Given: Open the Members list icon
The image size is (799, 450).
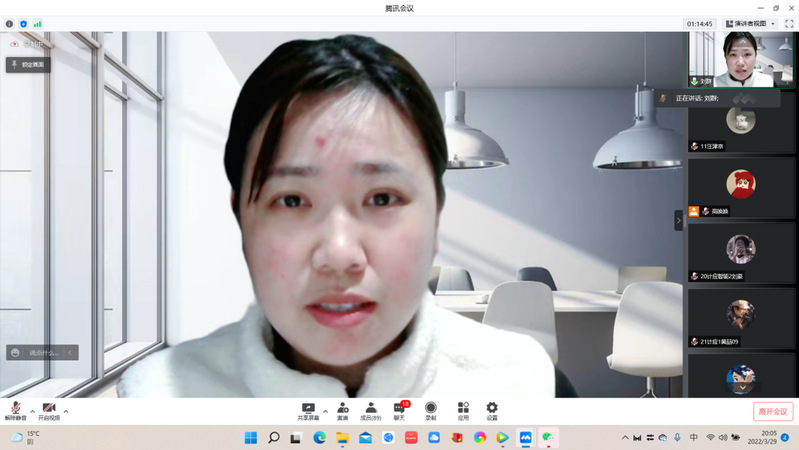Looking at the screenshot, I should coord(370,410).
